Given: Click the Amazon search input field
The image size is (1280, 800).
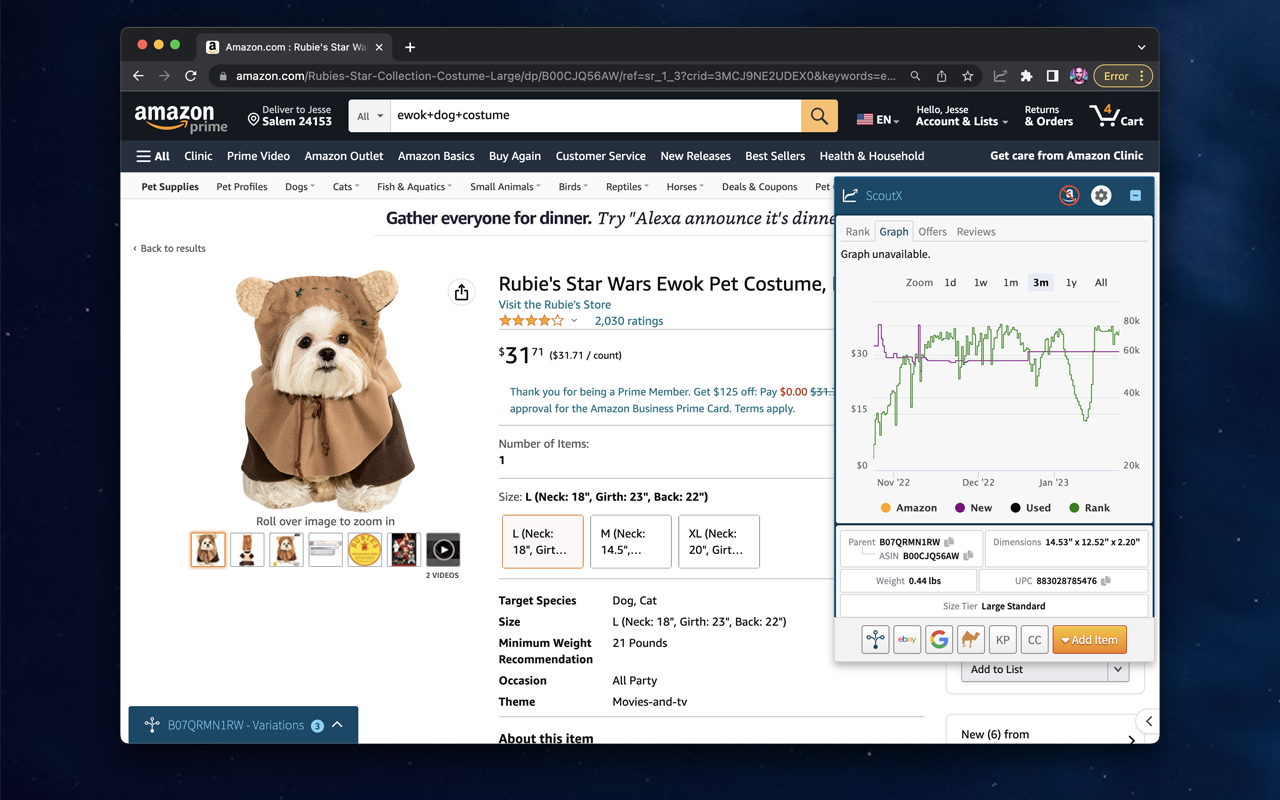Looking at the screenshot, I should tap(595, 116).
